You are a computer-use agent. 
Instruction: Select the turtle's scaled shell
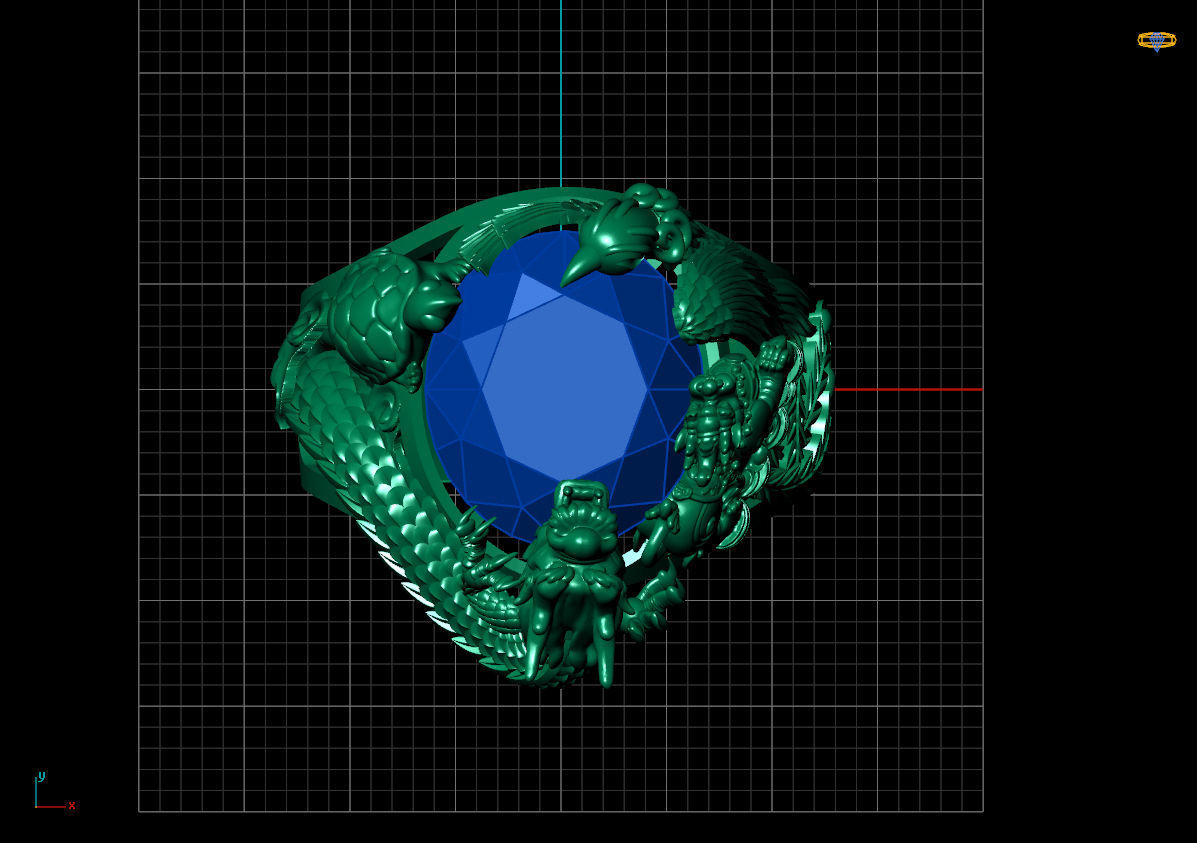[373, 315]
